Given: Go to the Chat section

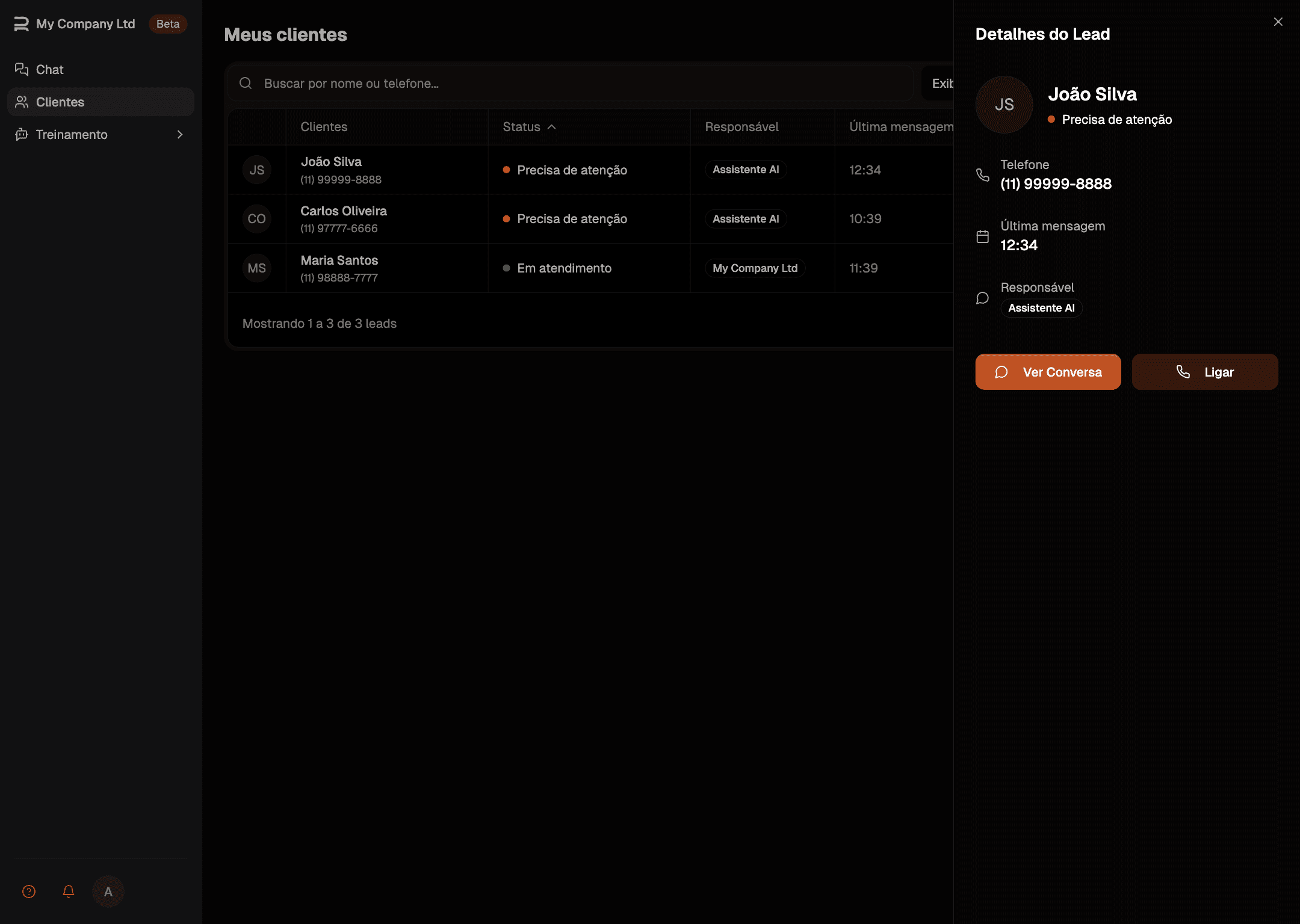Looking at the screenshot, I should (x=49, y=70).
